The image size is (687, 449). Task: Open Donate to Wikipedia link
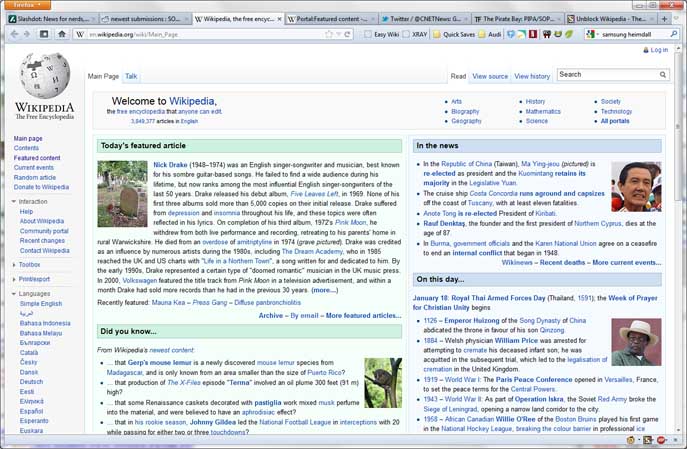[41, 187]
